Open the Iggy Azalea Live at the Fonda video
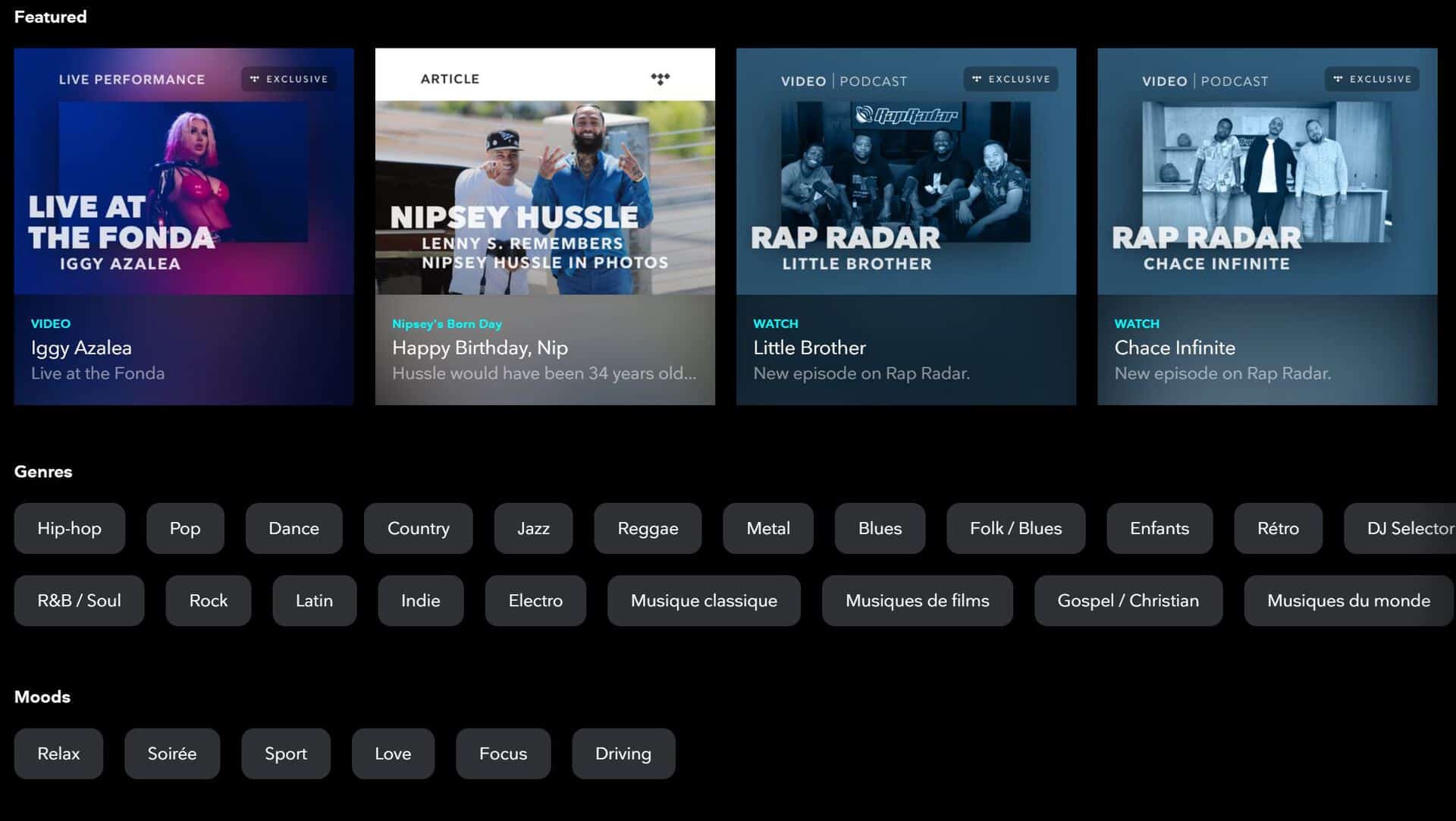 pos(184,225)
